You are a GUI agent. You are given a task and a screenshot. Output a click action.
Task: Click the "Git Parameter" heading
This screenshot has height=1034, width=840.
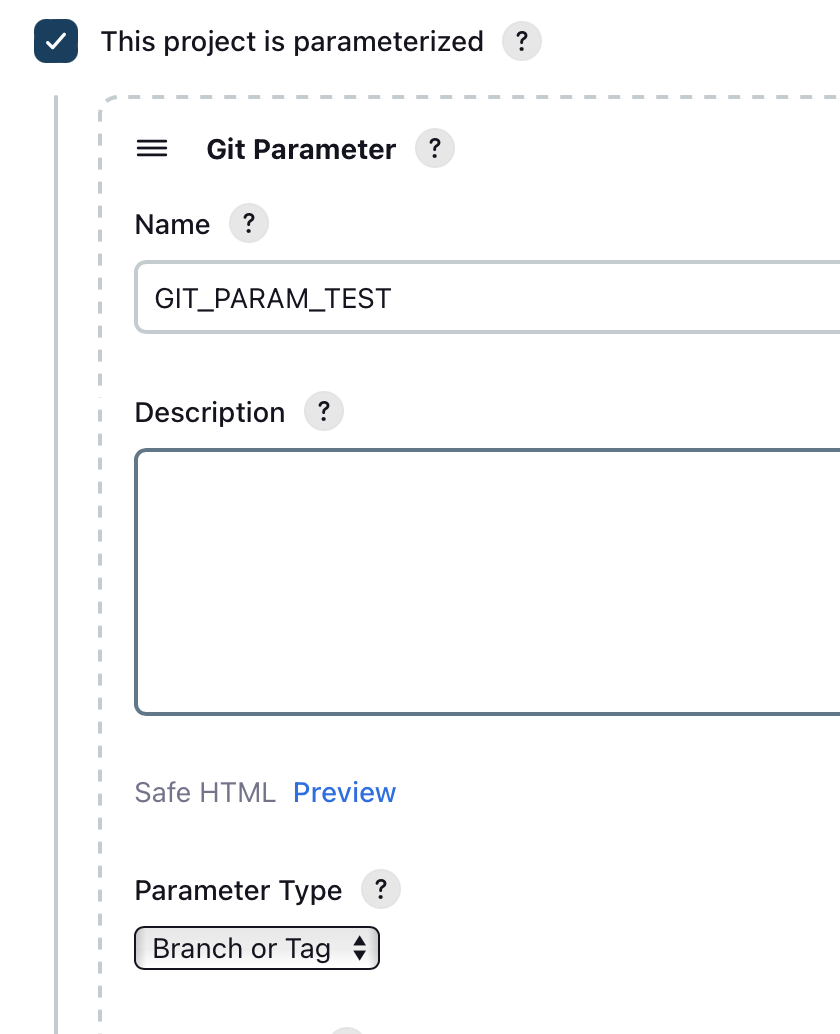coord(299,148)
